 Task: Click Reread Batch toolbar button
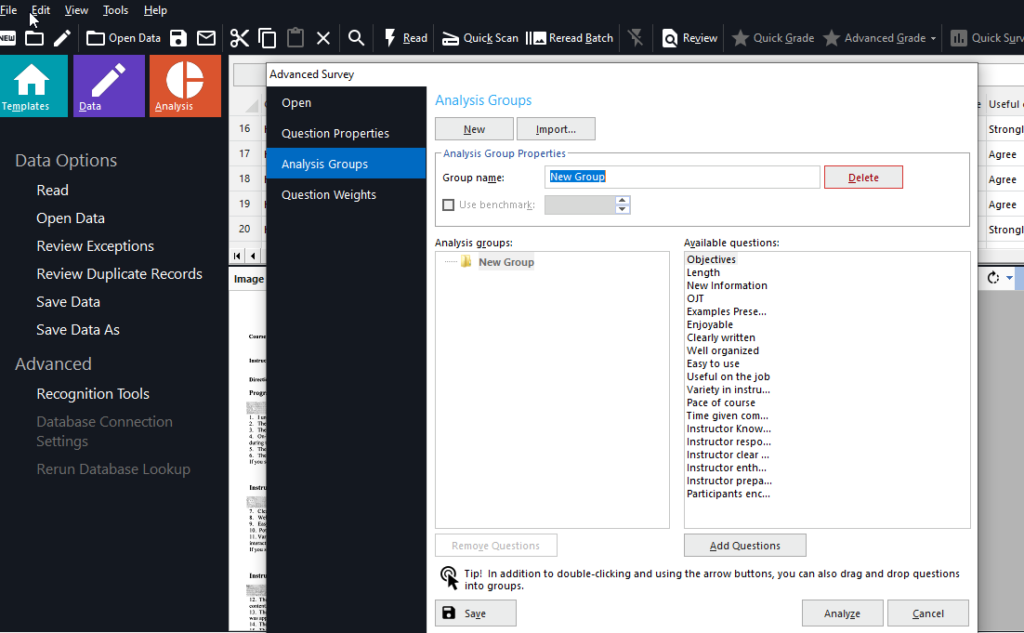point(569,38)
